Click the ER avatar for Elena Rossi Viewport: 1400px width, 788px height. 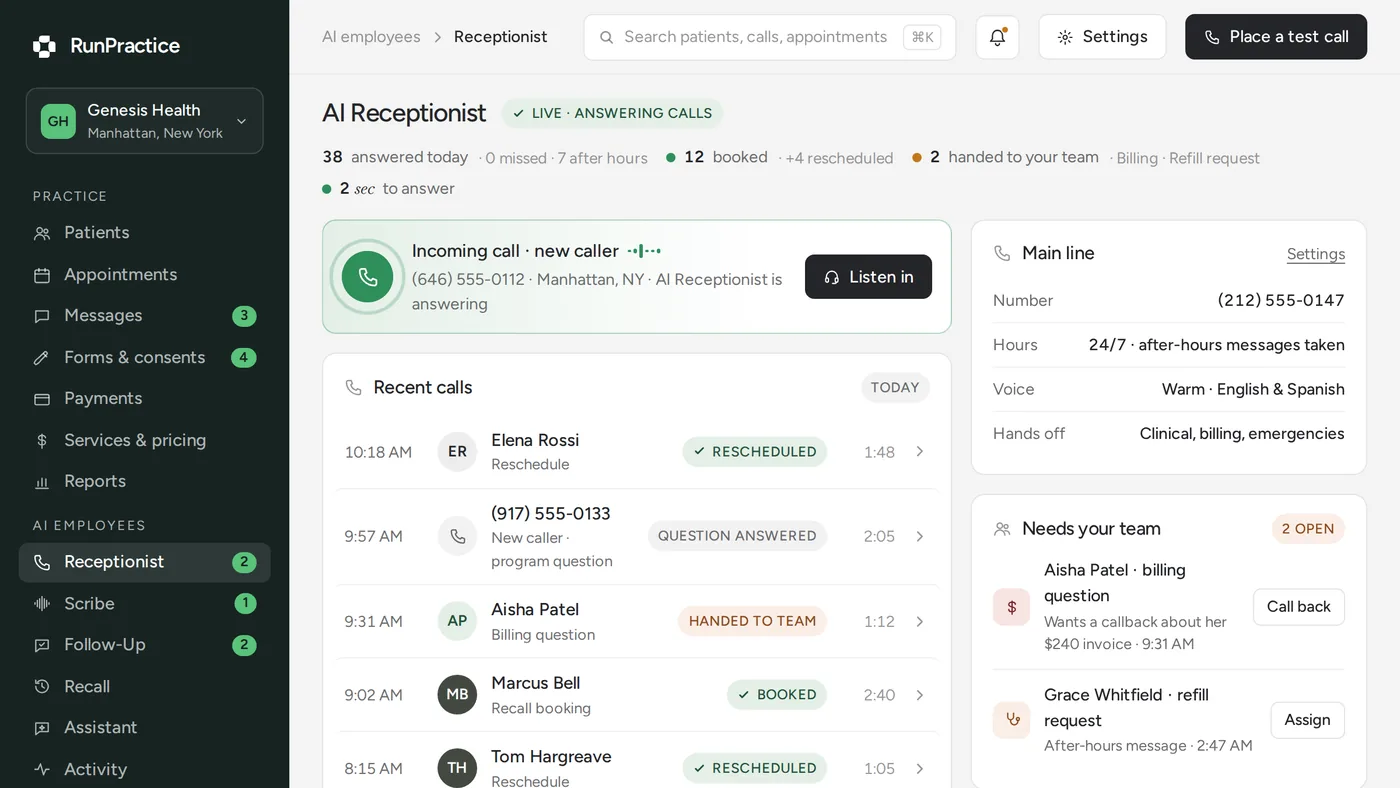tap(457, 452)
